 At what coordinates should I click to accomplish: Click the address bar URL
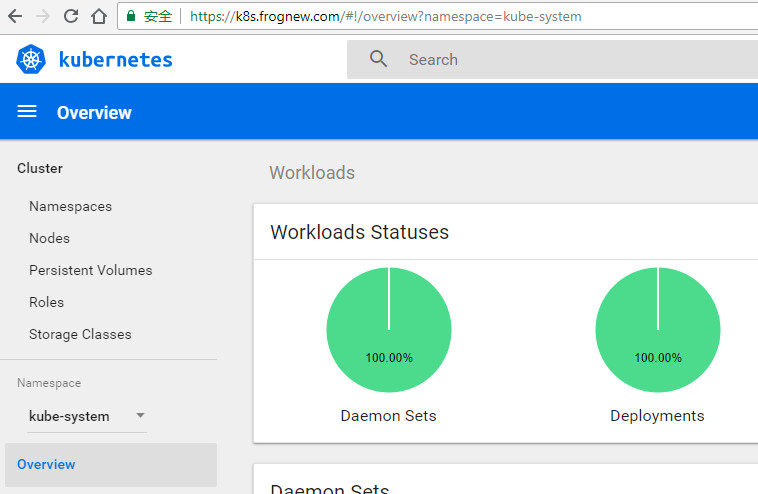point(385,16)
